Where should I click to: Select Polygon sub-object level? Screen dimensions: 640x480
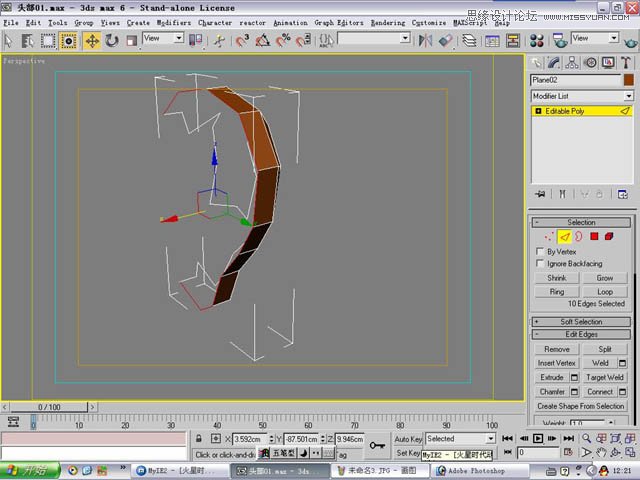tap(594, 236)
